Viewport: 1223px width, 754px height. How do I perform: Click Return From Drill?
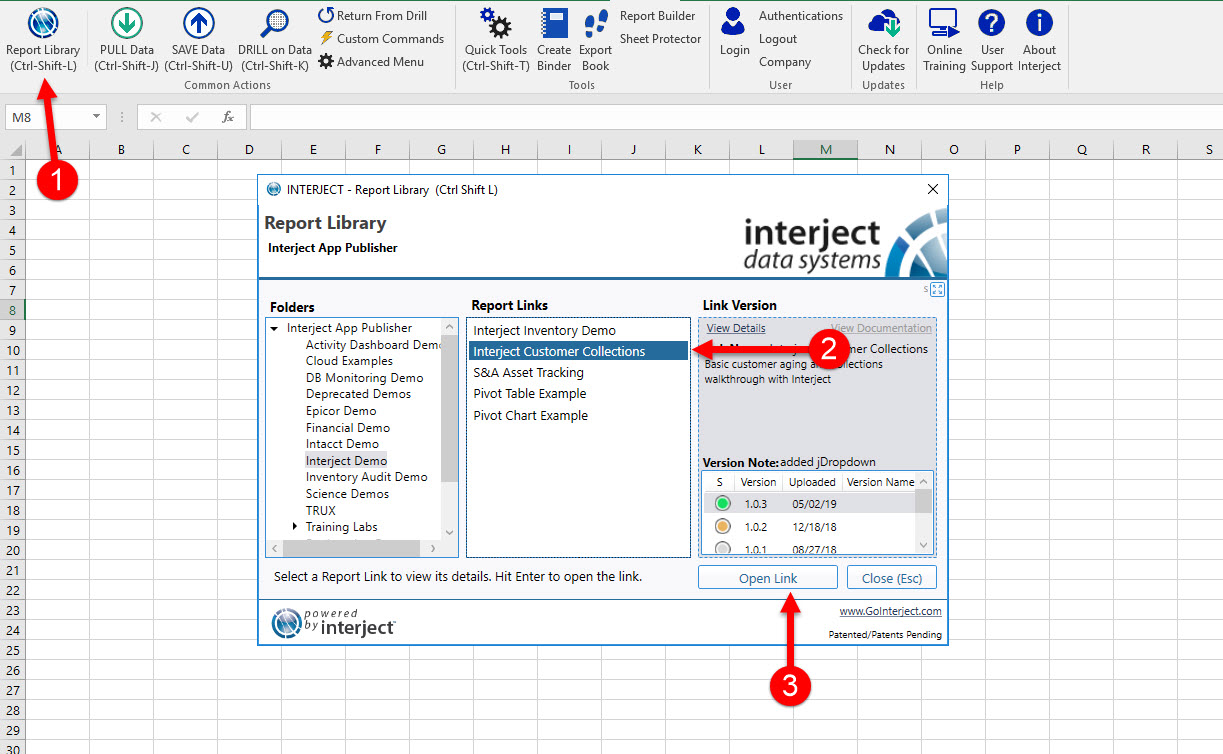click(x=372, y=16)
